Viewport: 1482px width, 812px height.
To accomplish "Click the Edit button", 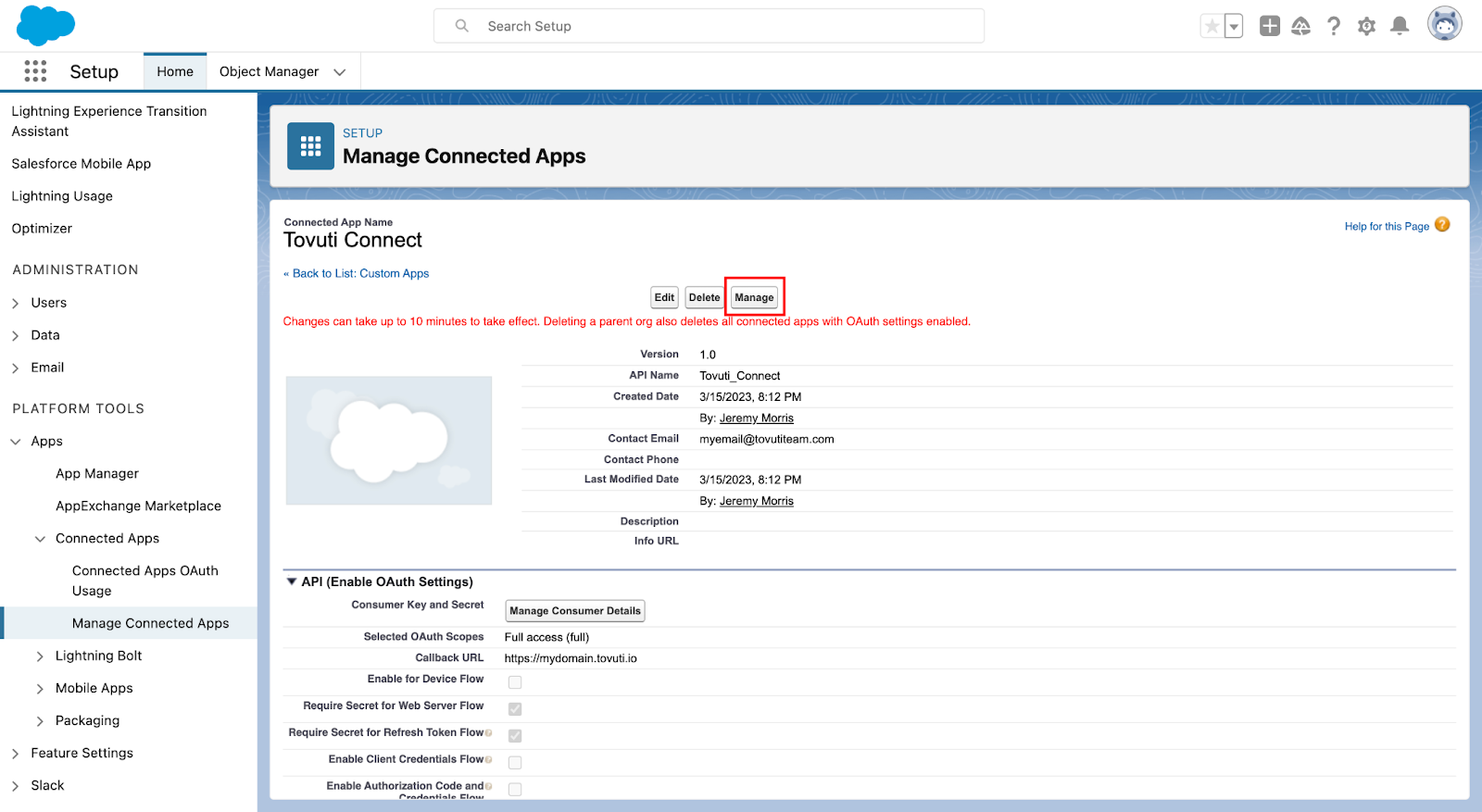I will tap(664, 297).
